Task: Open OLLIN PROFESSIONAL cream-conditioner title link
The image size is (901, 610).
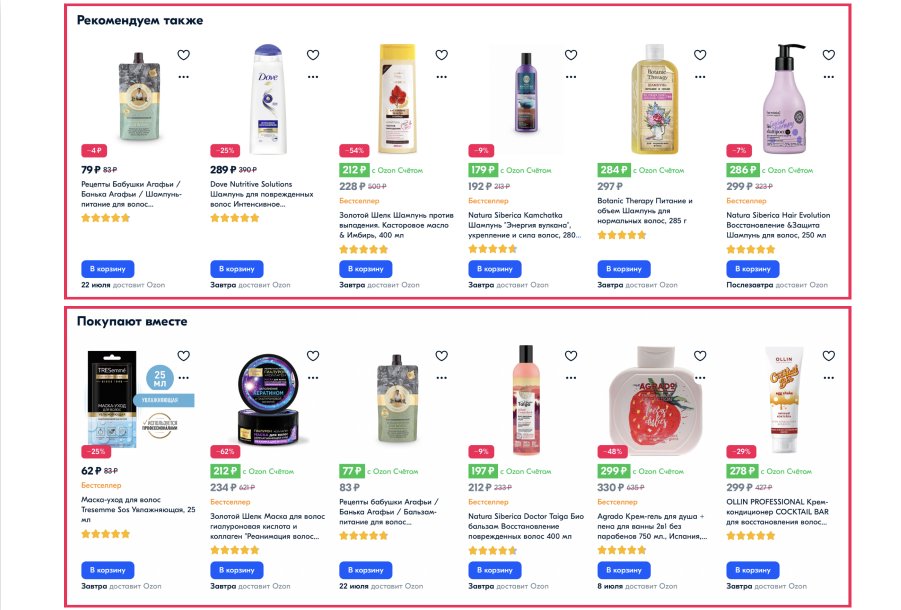Action: (777, 512)
